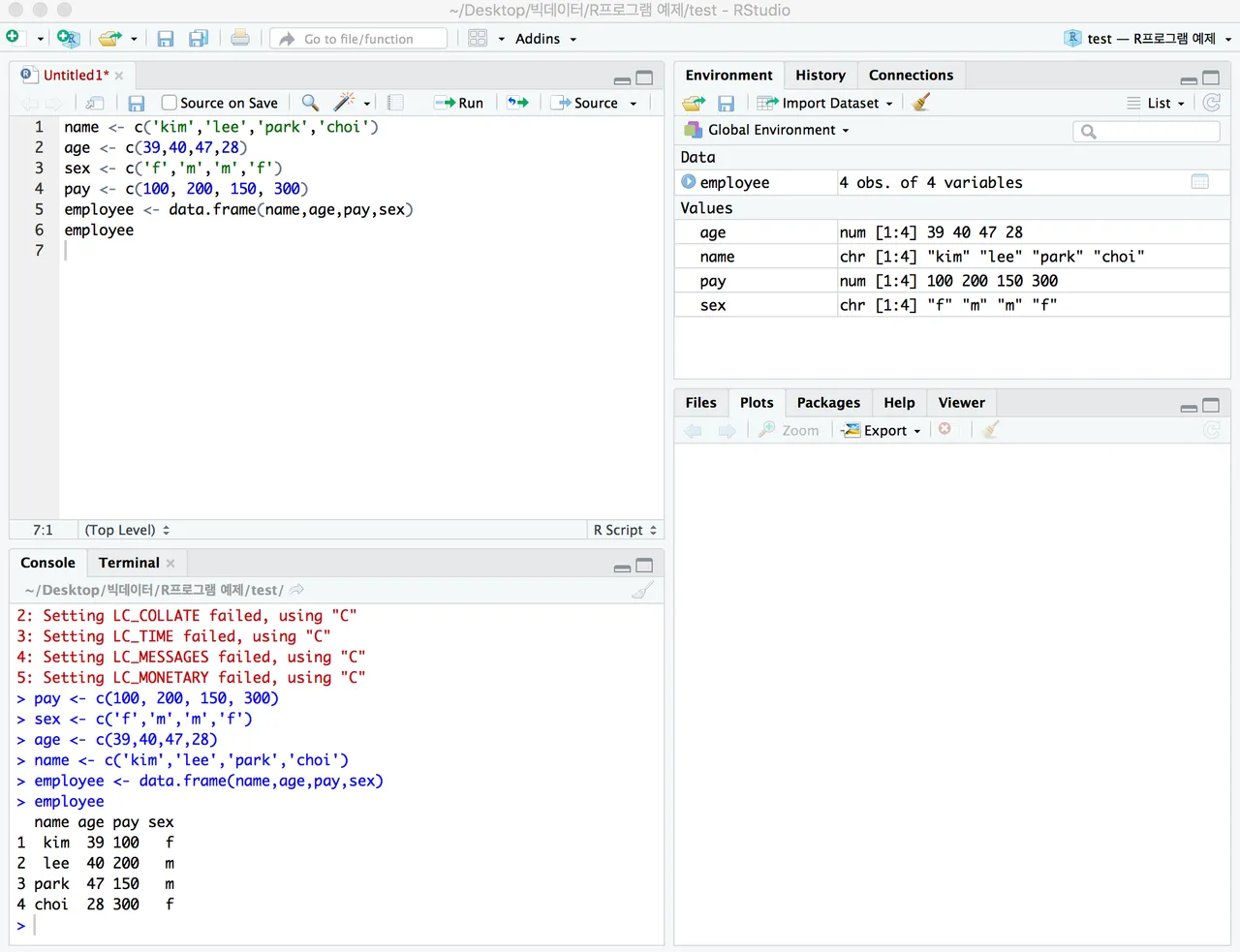The image size is (1240, 952).
Task: Open the plot Export menu
Action: coord(881,430)
